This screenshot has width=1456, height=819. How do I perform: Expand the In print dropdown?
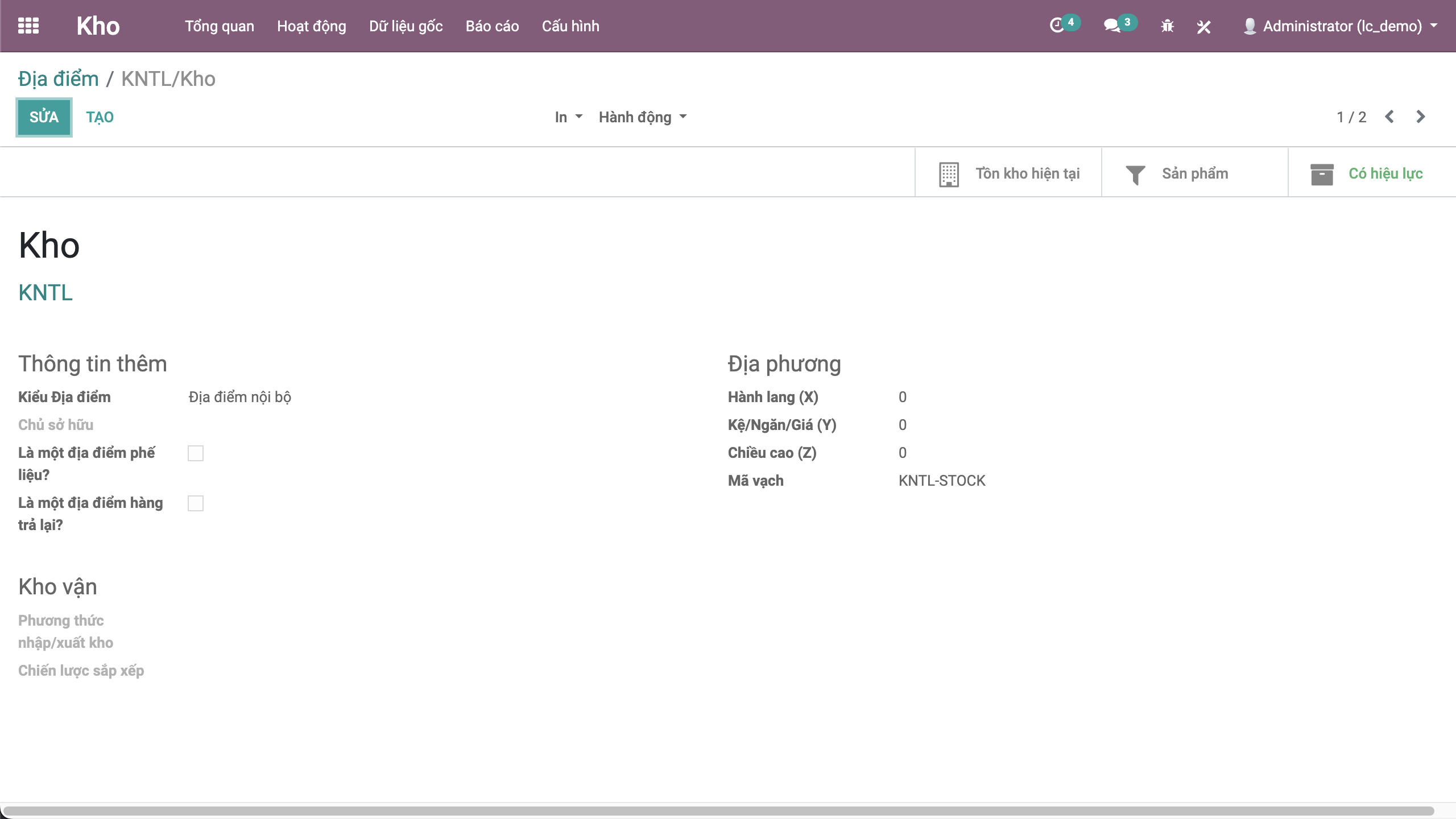(x=568, y=117)
